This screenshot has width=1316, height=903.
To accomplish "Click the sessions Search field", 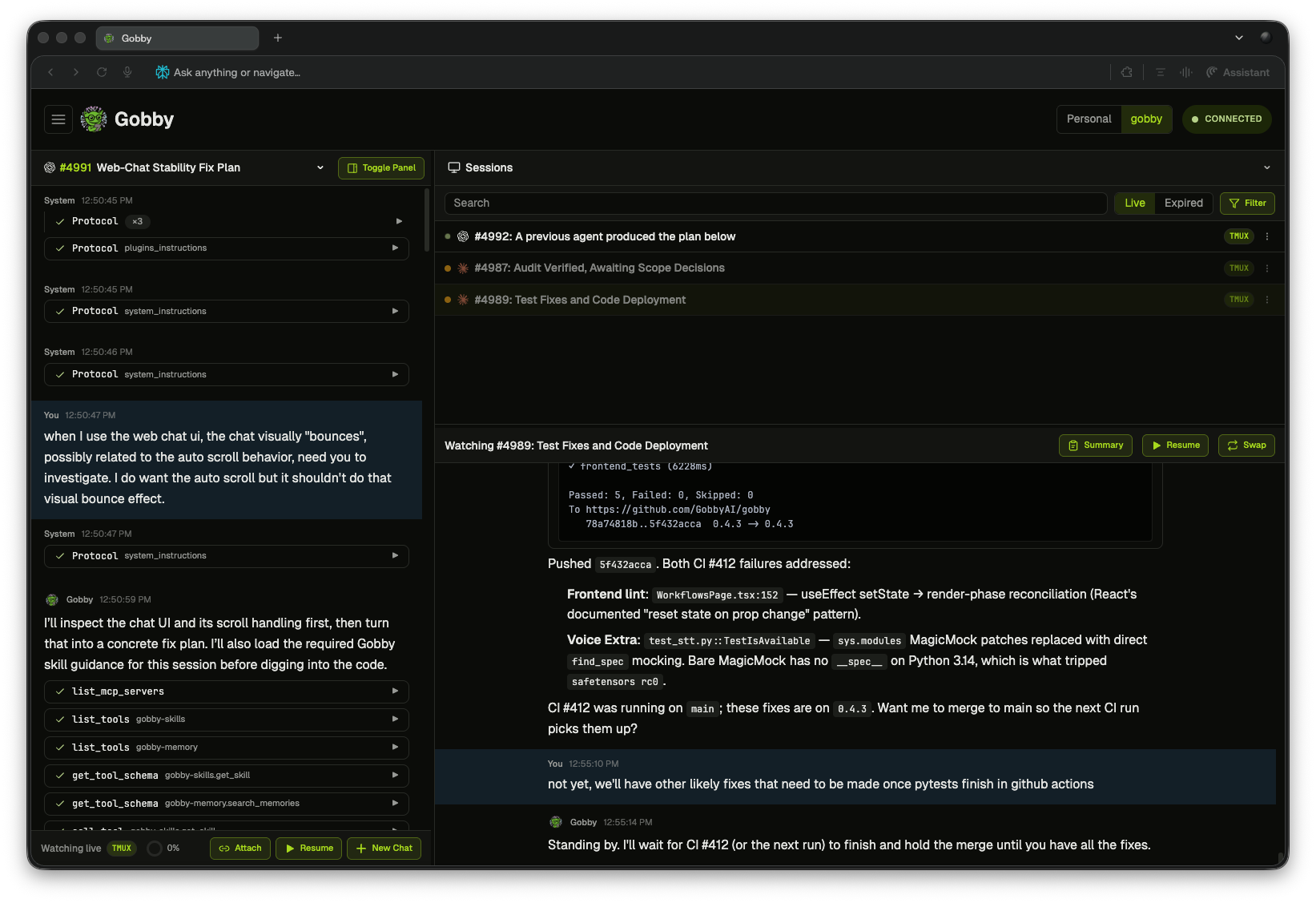I will tap(776, 204).
